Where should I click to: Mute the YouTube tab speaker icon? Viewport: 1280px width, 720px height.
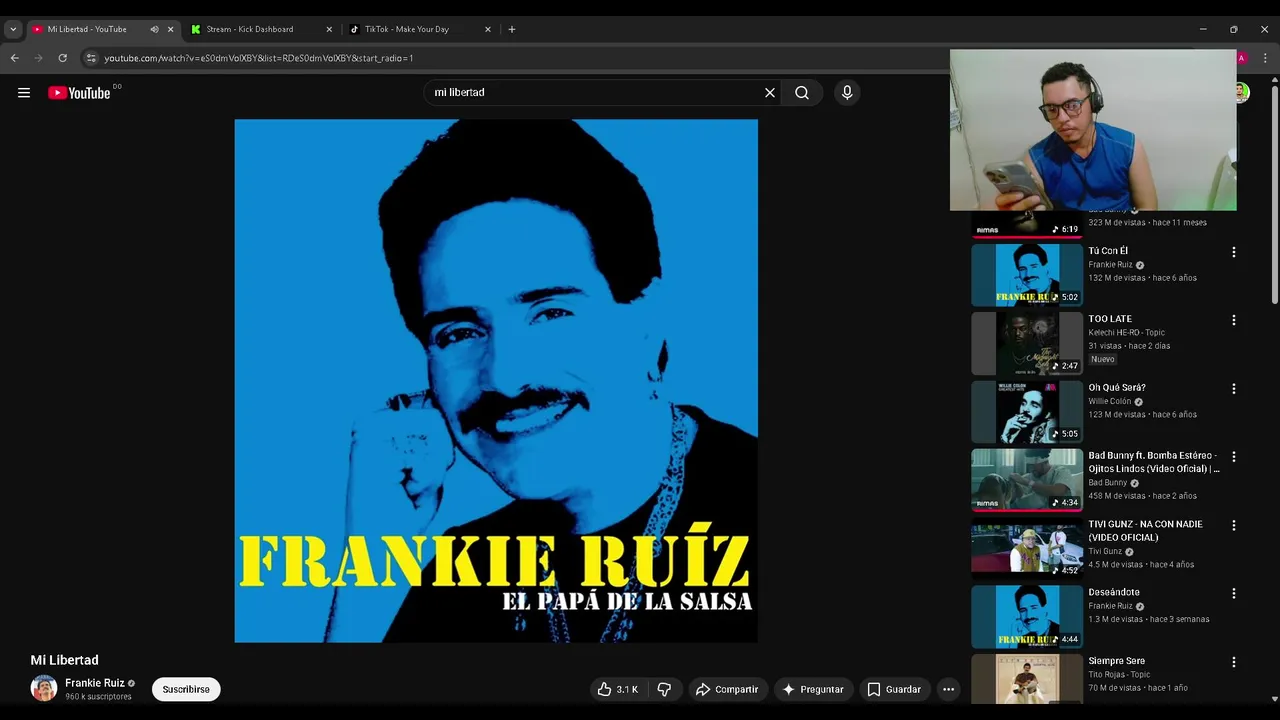pos(154,29)
